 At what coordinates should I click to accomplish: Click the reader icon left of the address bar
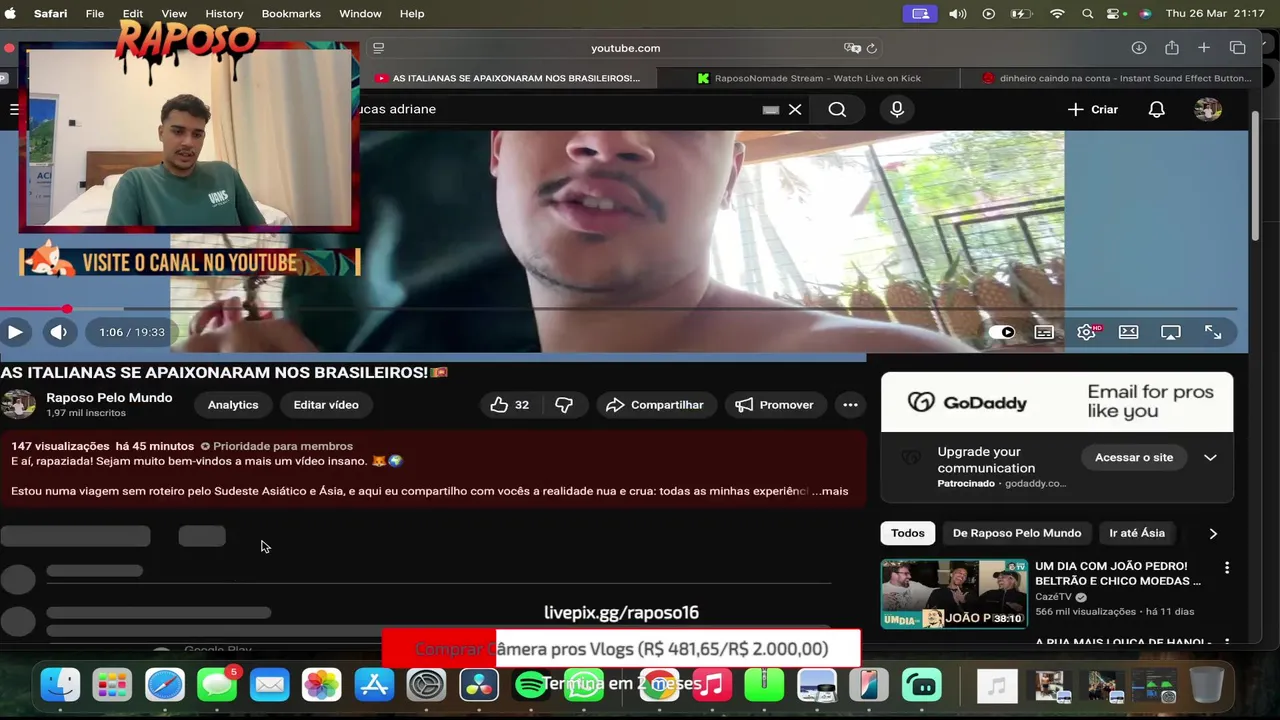click(378, 48)
